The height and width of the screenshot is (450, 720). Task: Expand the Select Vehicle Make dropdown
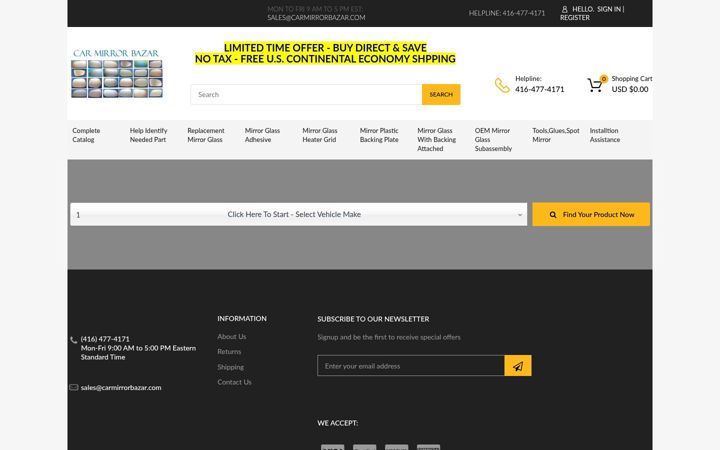point(298,214)
